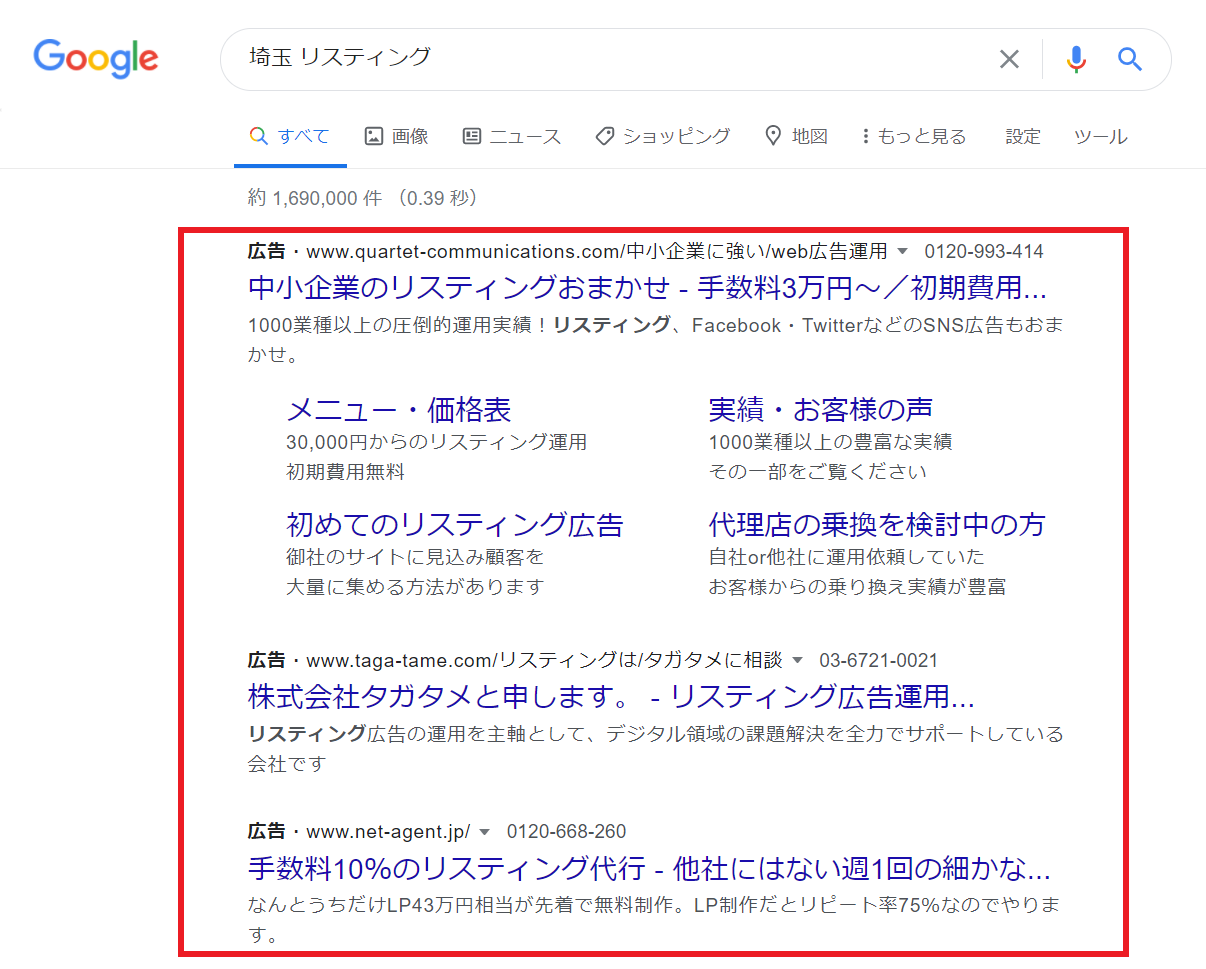Expand the dropdown arrow beside quartet-communications URL

[902, 252]
